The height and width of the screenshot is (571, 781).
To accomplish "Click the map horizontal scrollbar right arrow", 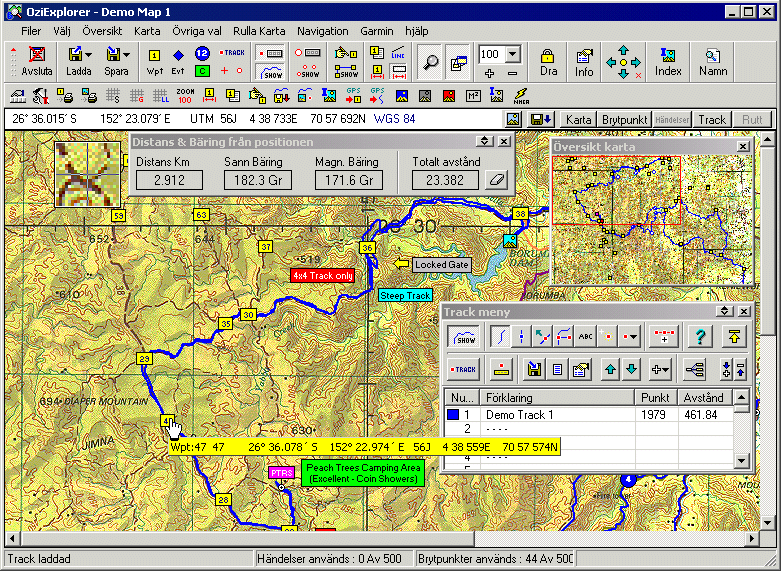I will coord(752,538).
